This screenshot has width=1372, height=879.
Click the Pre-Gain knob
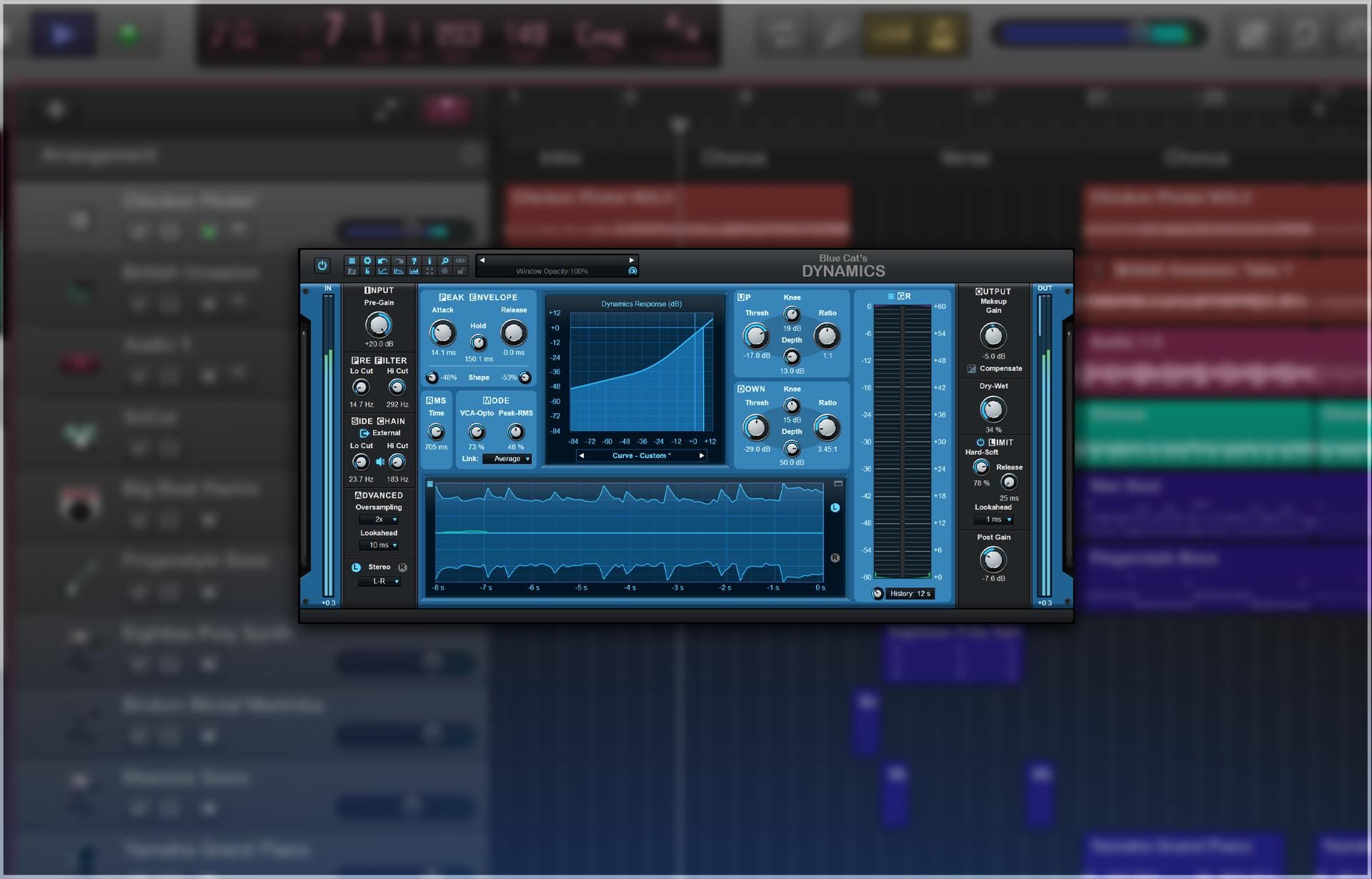click(379, 325)
